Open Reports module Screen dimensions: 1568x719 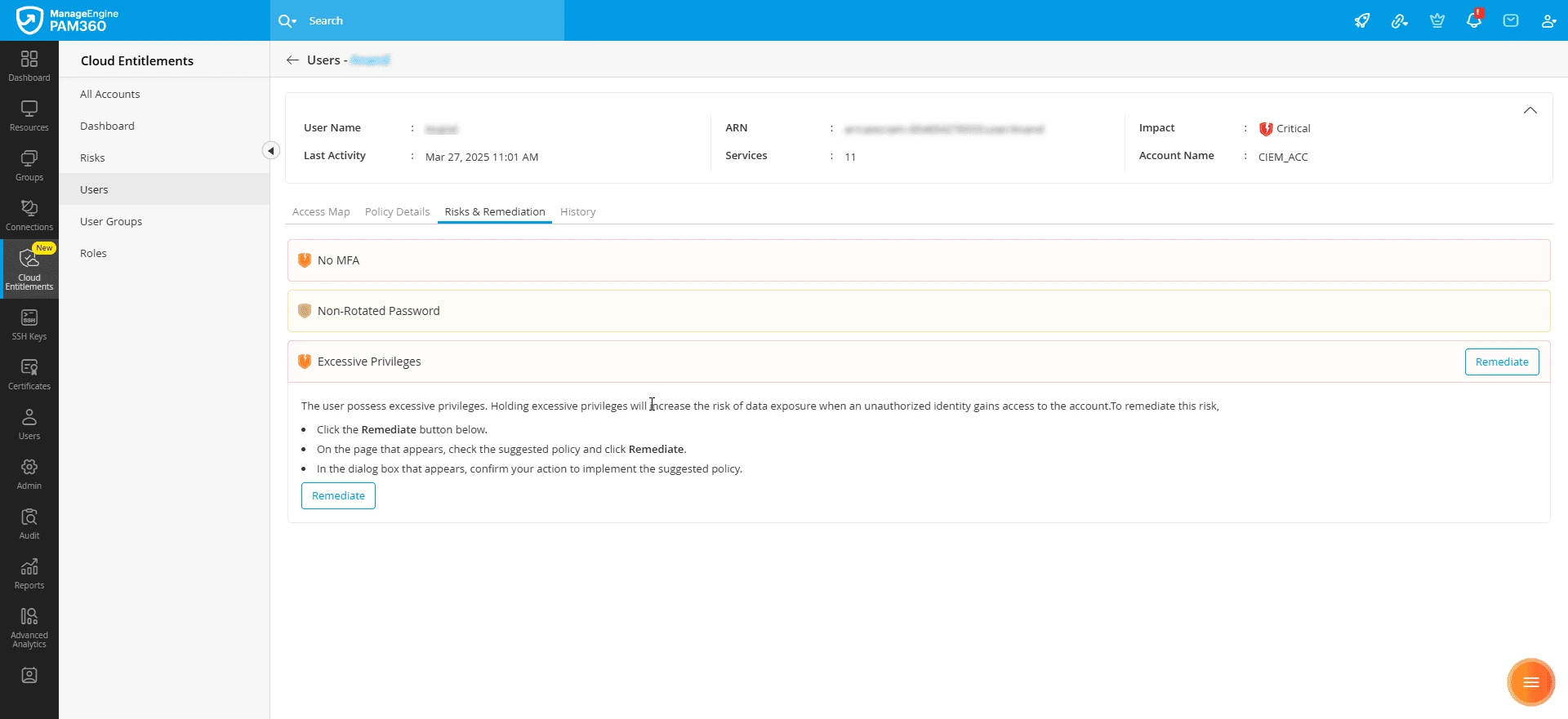pyautogui.click(x=29, y=574)
